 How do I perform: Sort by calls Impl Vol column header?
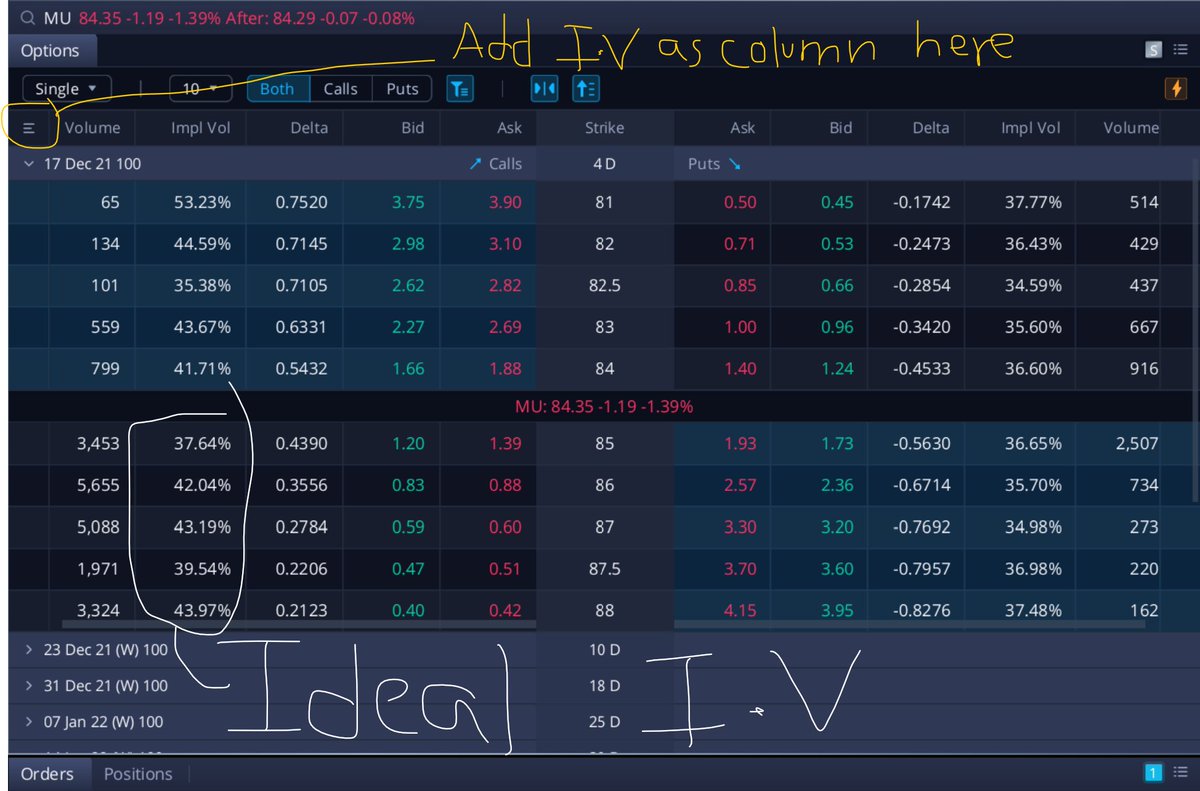pyautogui.click(x=201, y=128)
